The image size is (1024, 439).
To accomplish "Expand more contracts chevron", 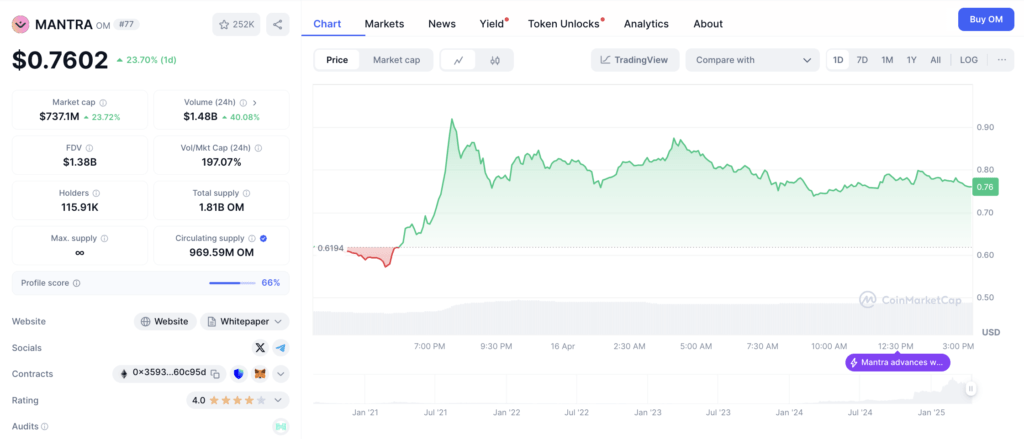I will (x=281, y=374).
